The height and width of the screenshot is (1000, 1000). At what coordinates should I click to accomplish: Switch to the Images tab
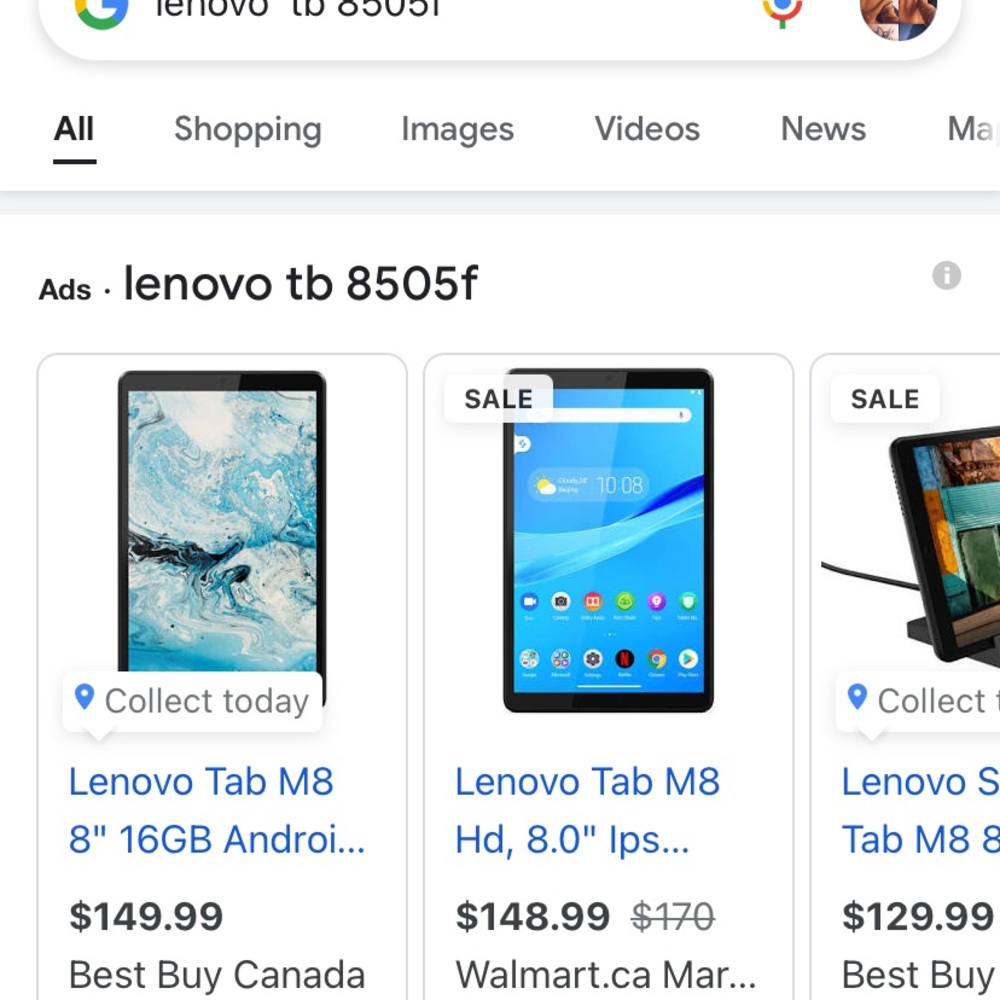(x=457, y=129)
